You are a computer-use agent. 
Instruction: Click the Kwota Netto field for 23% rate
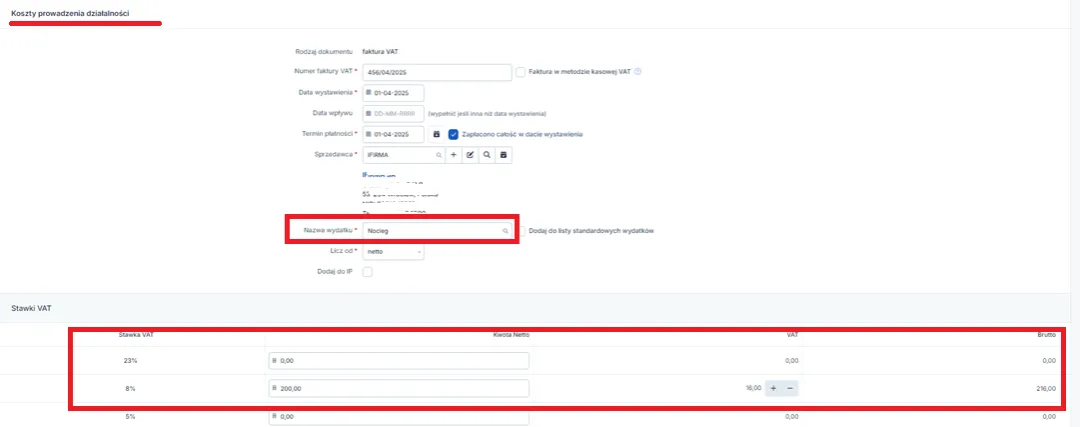399,361
